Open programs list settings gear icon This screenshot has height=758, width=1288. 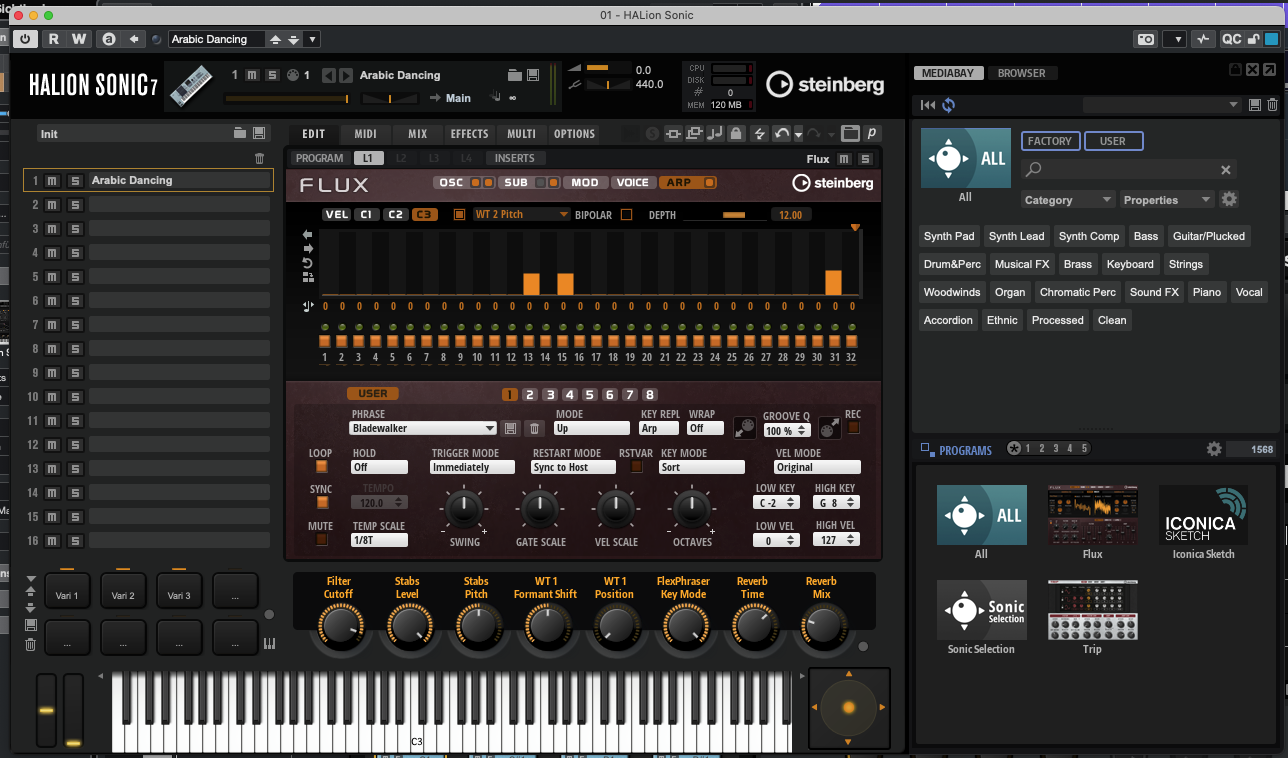coord(1214,449)
